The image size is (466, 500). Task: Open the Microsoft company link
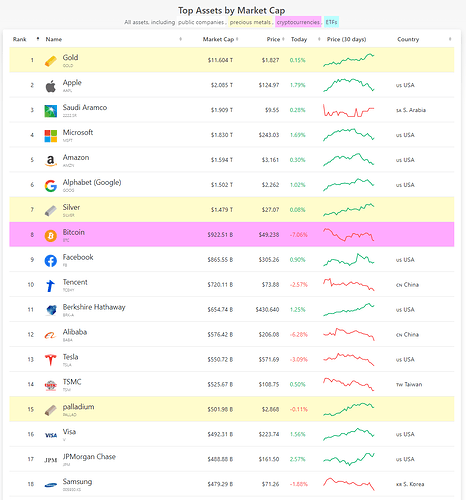click(78, 133)
